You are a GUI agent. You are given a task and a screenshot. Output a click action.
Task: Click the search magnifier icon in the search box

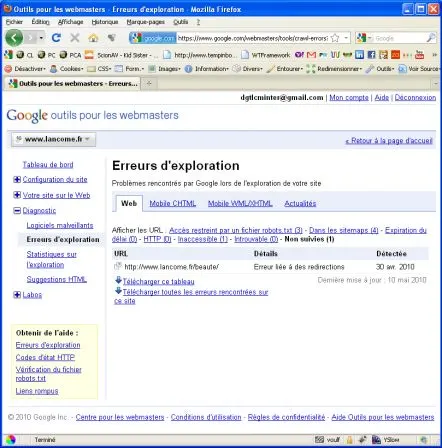click(x=431, y=38)
